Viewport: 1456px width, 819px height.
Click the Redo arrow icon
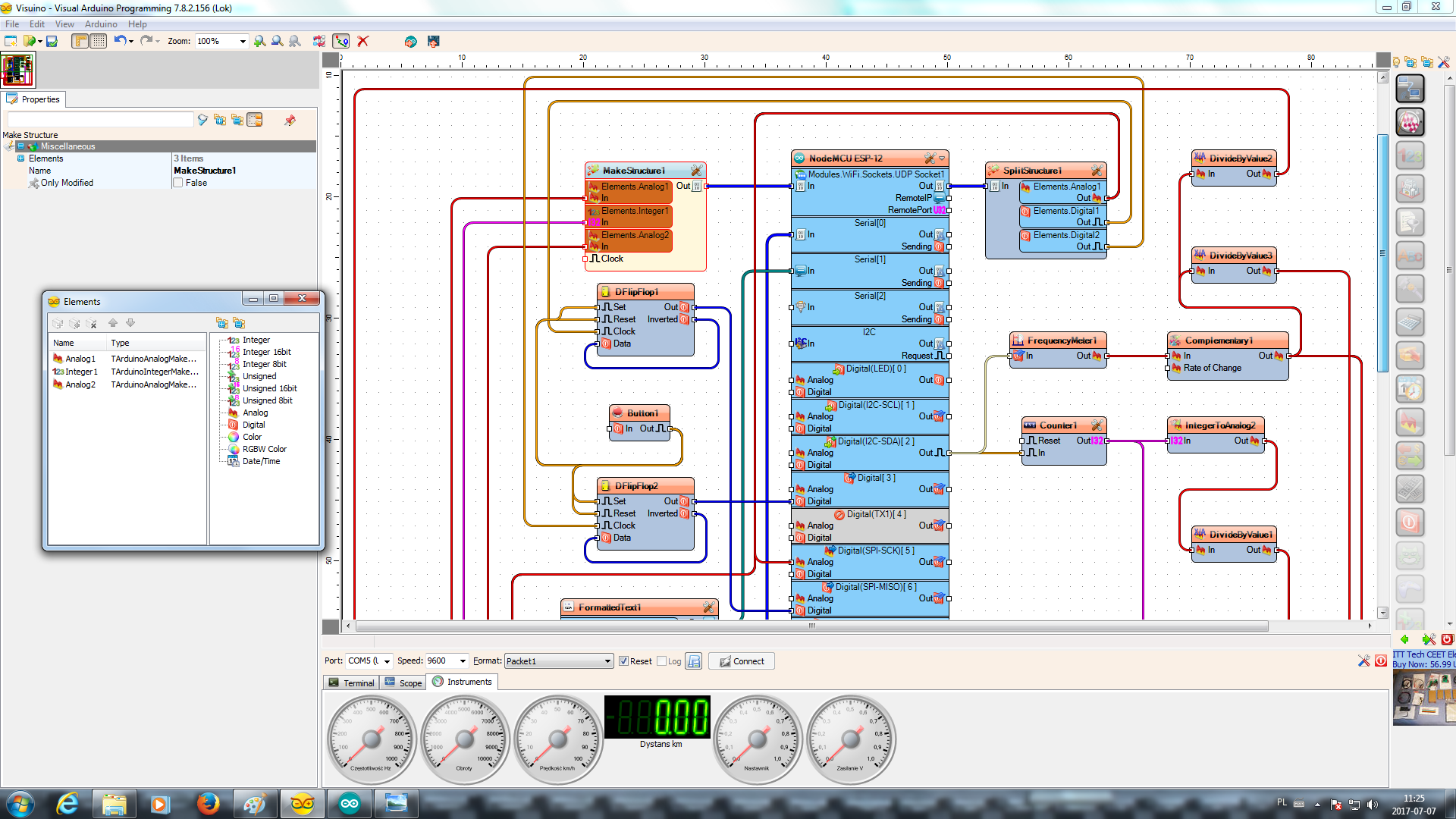(x=146, y=41)
